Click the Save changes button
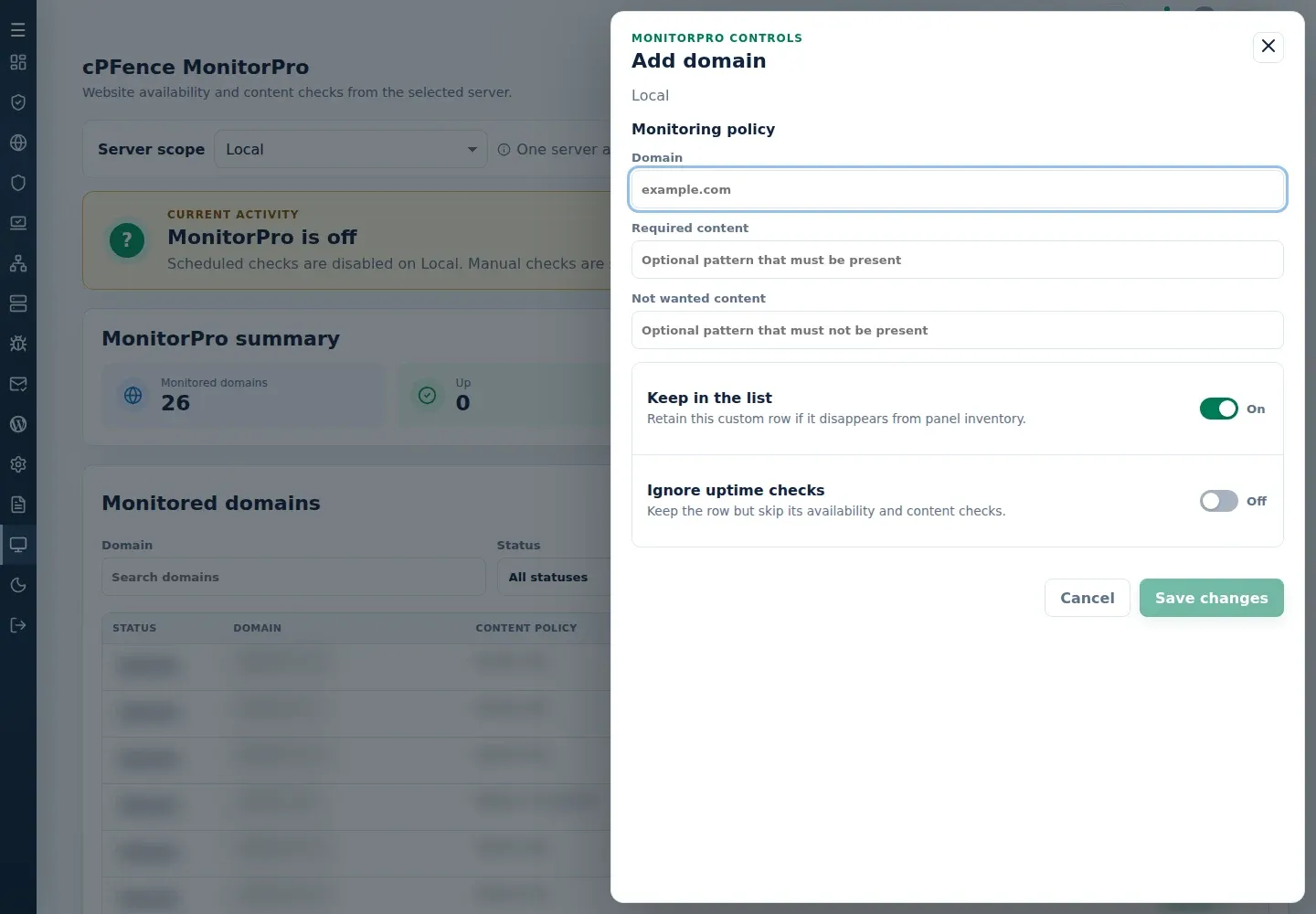Screen dimensions: 1316x914 pyautogui.click(x=1212, y=598)
